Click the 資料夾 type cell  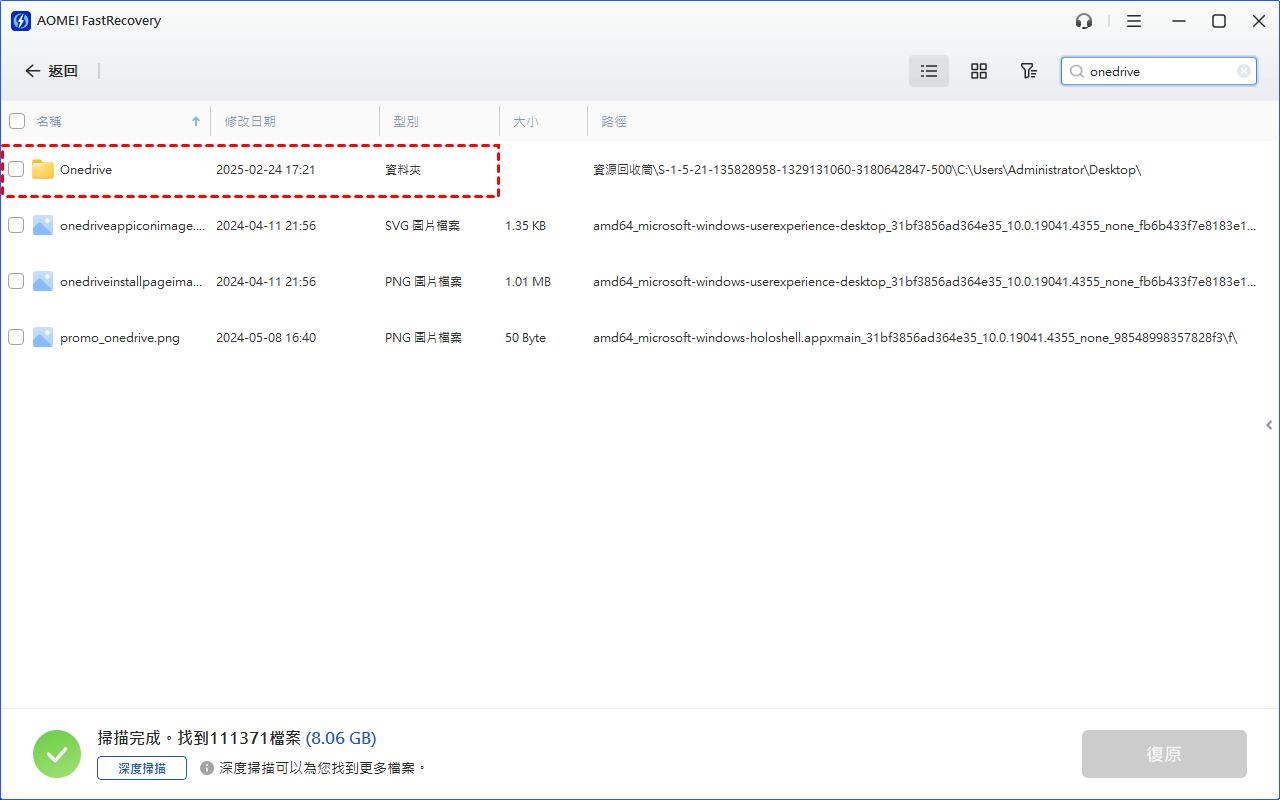click(403, 170)
